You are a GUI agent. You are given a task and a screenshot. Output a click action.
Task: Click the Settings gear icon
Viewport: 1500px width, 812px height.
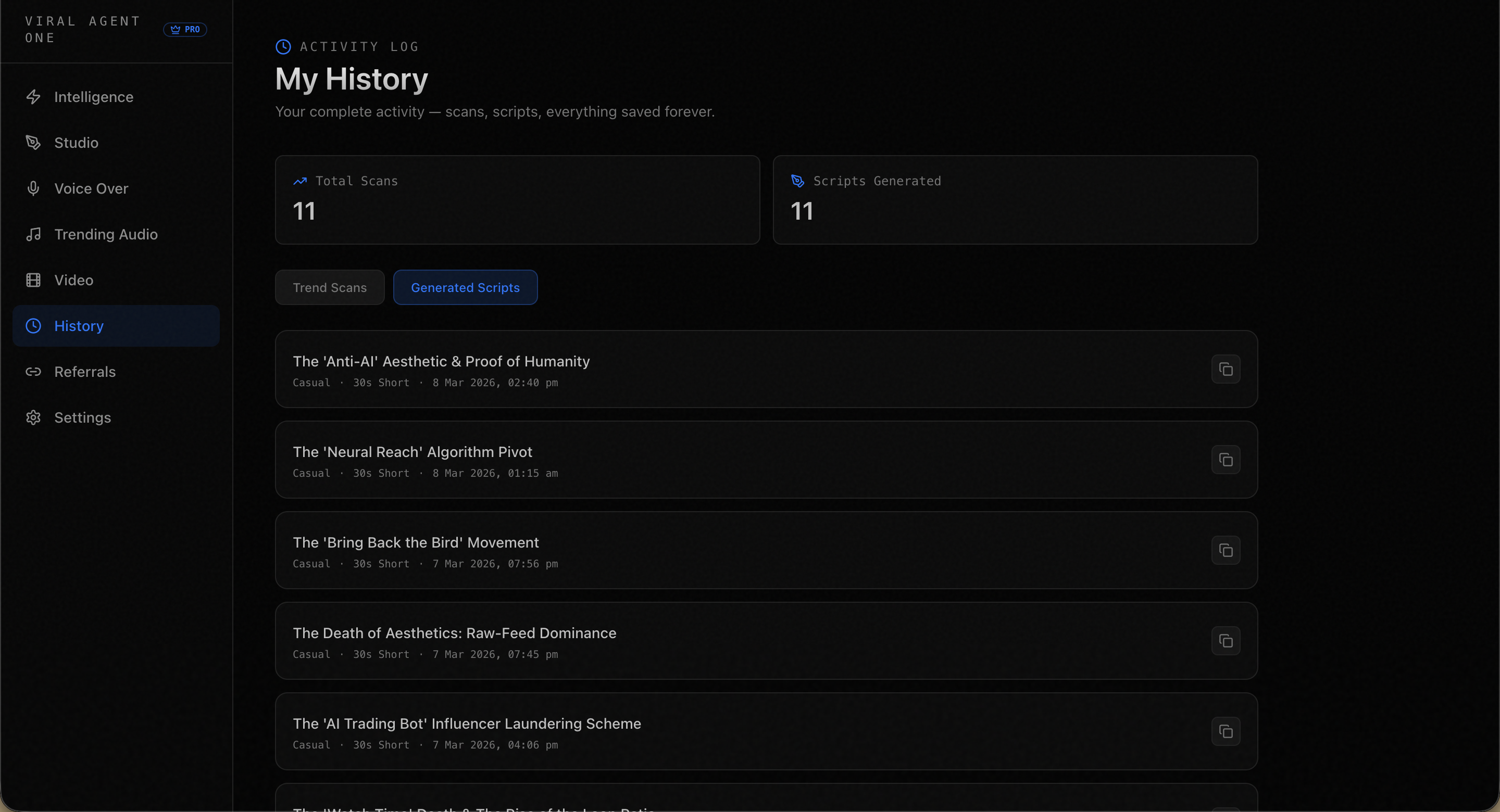33,417
